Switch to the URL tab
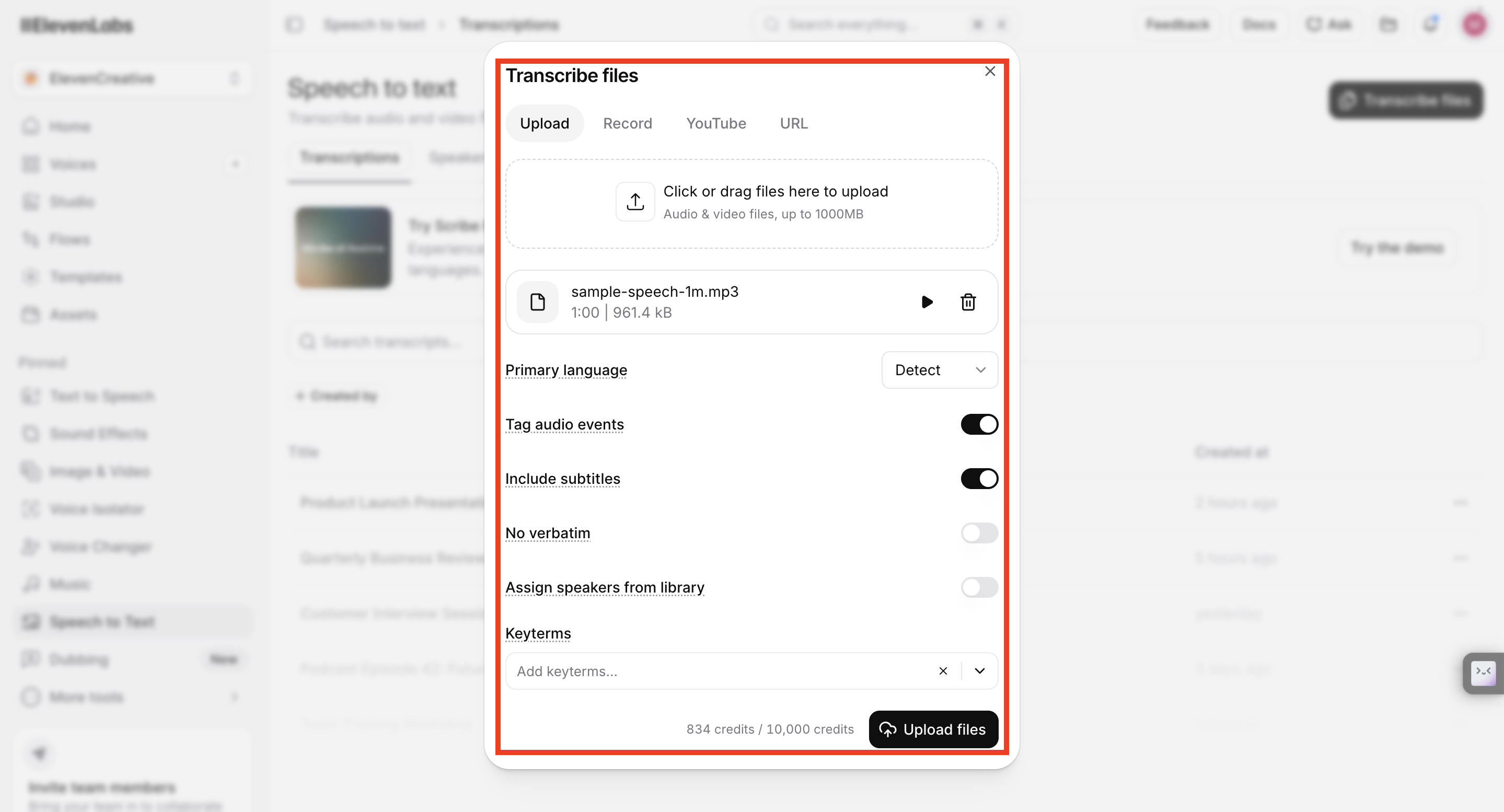Screen dimensions: 1504x812 (793, 123)
